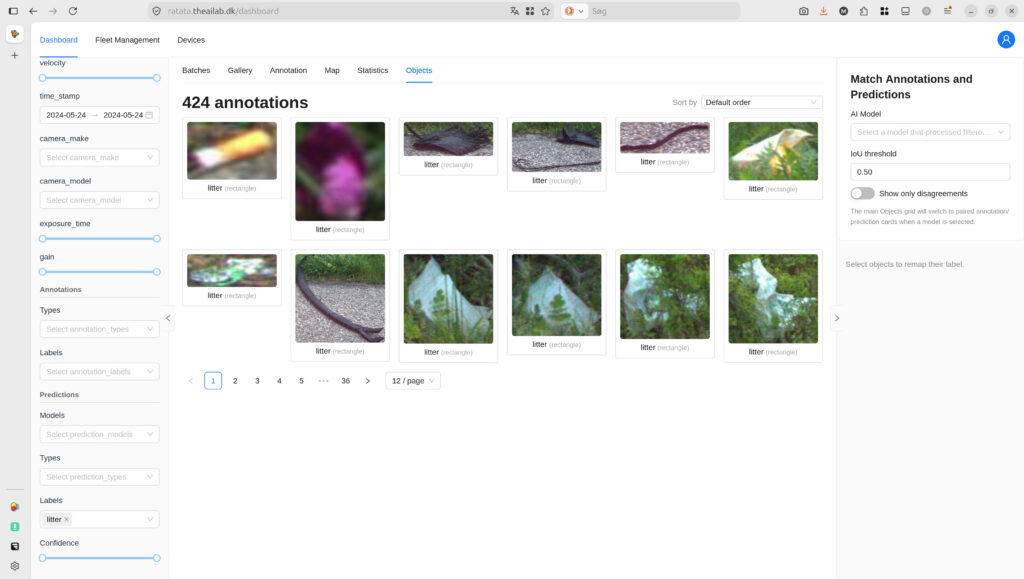Open the AI Model selection dropdown
This screenshot has height=579, width=1024.
click(x=930, y=132)
